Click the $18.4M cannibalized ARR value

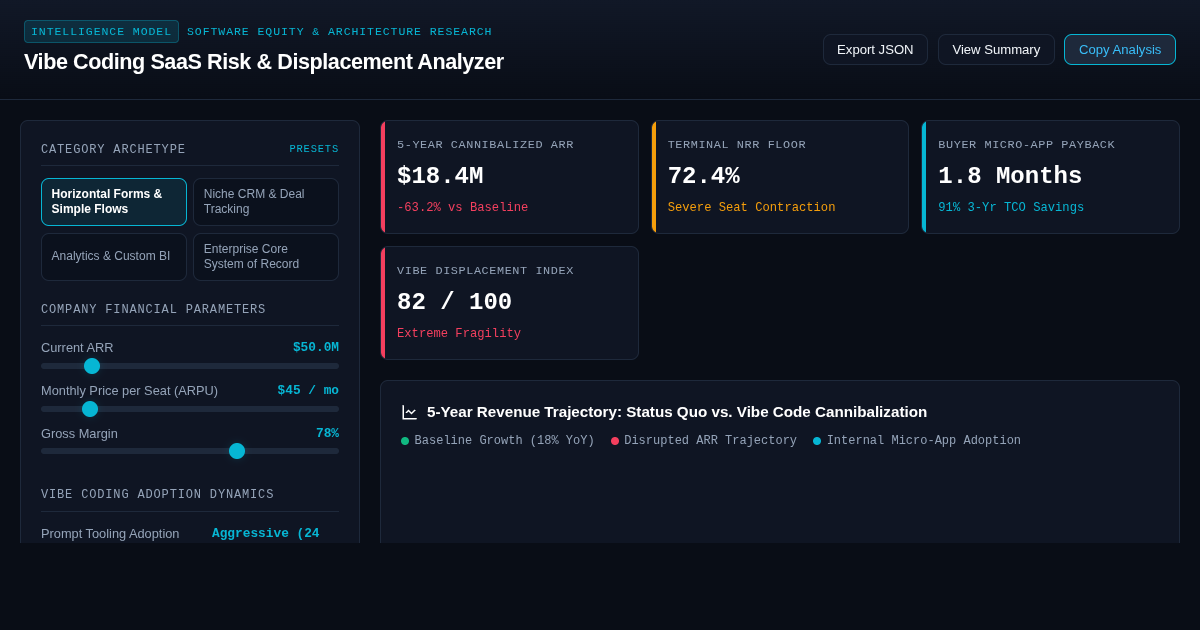(440, 176)
